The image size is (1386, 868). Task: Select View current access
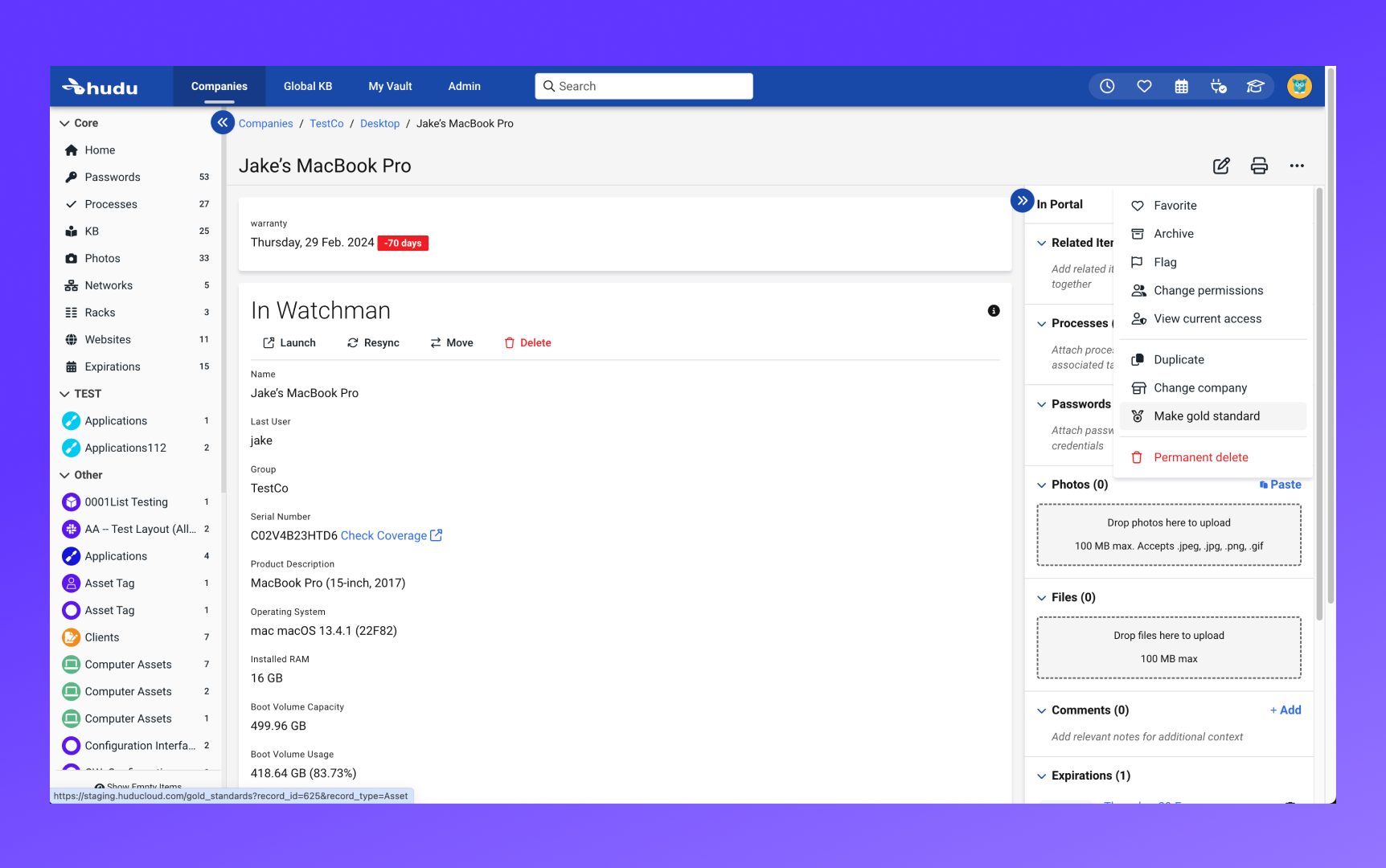tap(1212, 319)
